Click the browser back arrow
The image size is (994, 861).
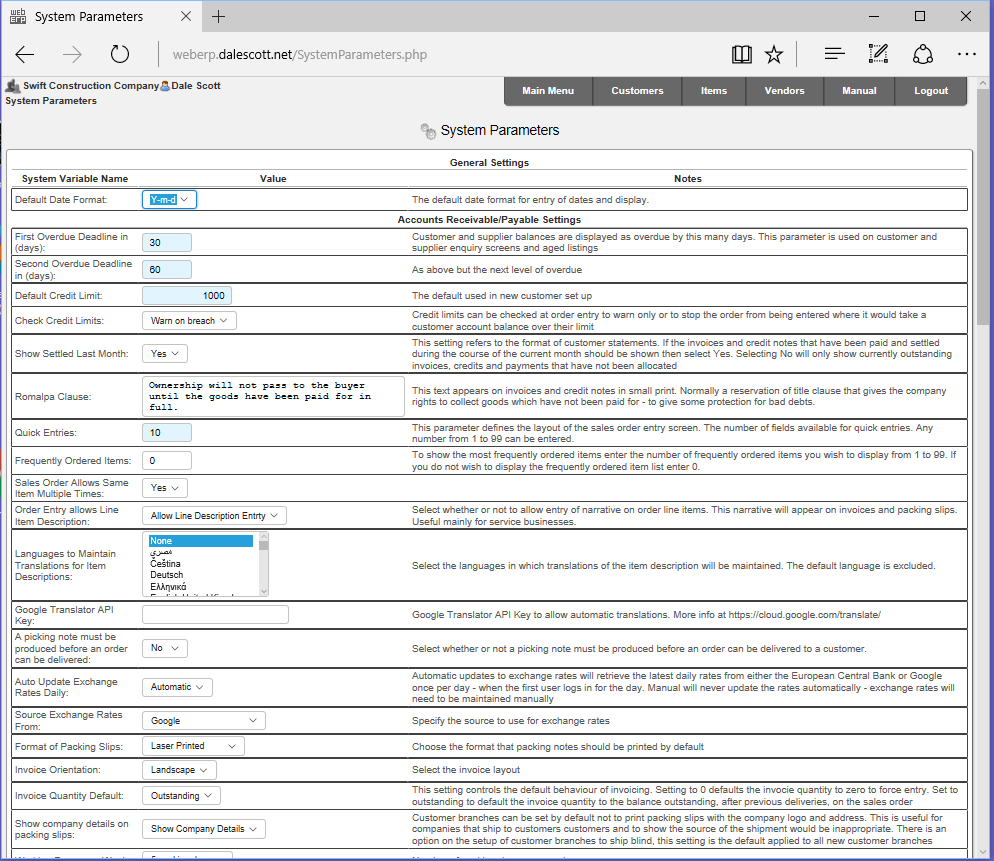pyautogui.click(x=25, y=55)
